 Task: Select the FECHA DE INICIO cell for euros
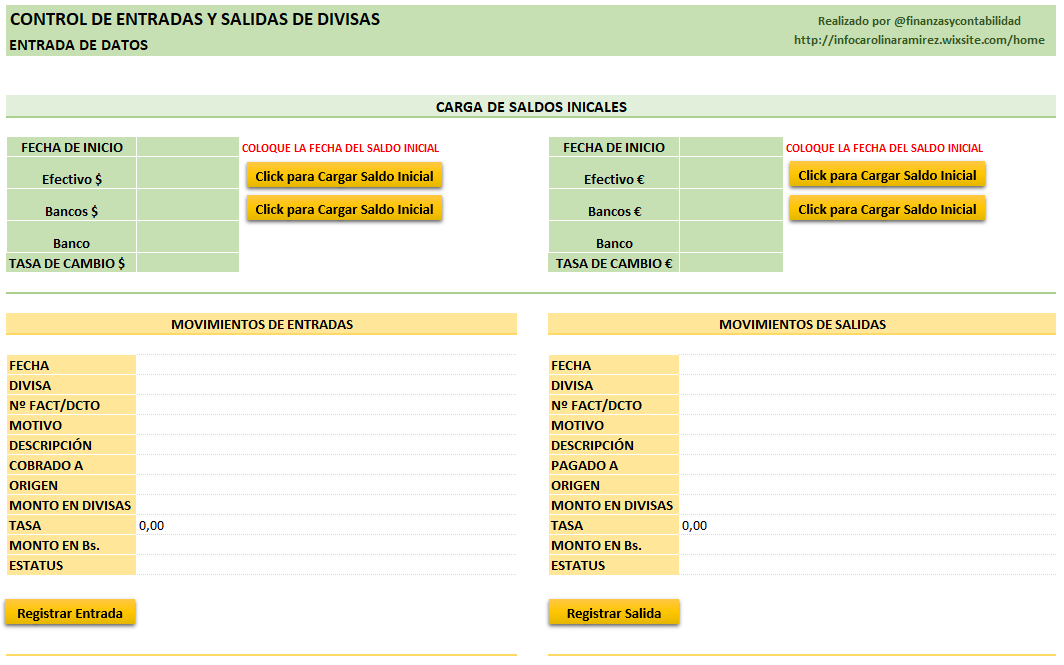(x=731, y=147)
